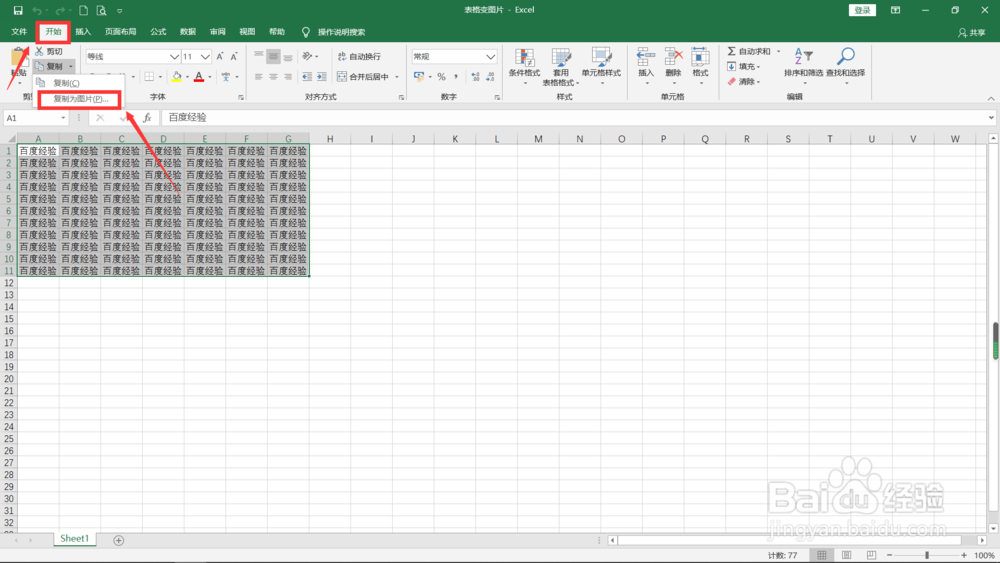Open Cell Styles (单元格样式)
The height and width of the screenshot is (563, 1000).
tap(601, 66)
